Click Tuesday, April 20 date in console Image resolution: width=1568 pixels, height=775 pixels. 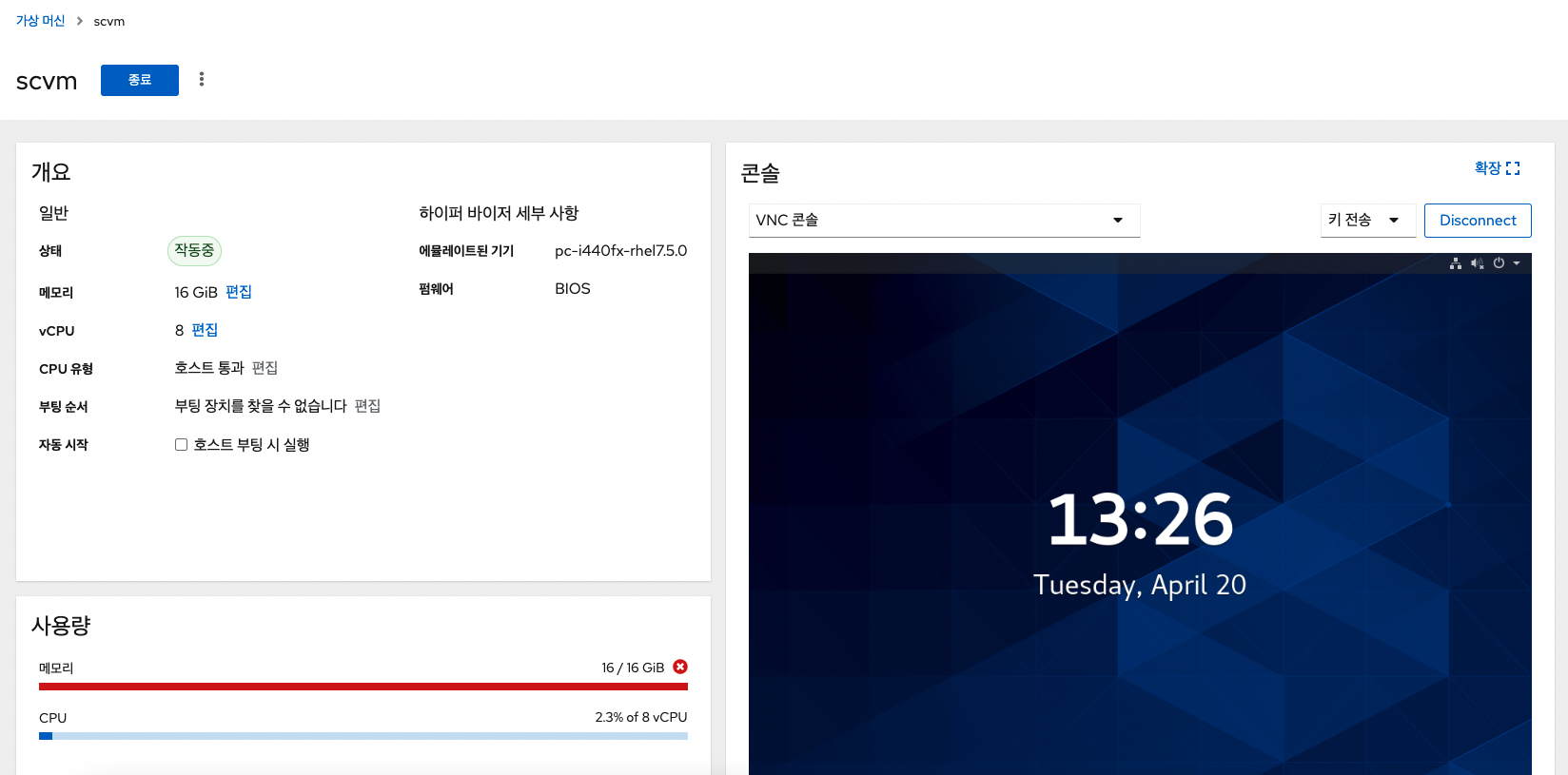point(1140,585)
